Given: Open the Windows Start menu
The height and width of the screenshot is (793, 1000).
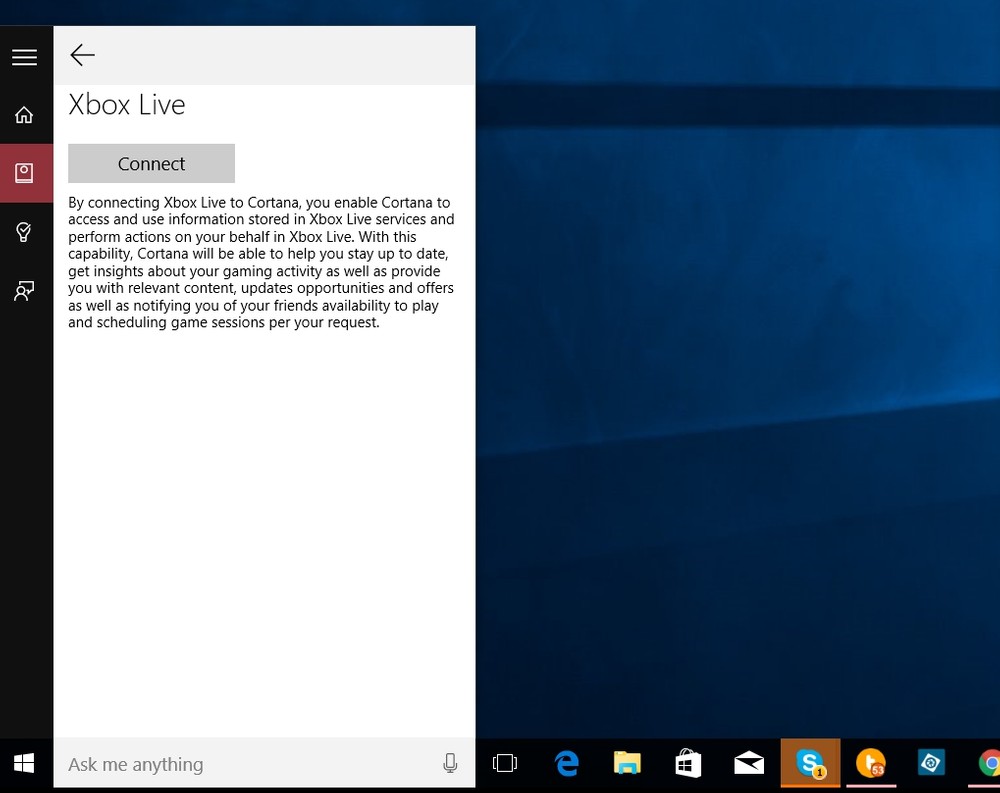Looking at the screenshot, I should (24, 764).
